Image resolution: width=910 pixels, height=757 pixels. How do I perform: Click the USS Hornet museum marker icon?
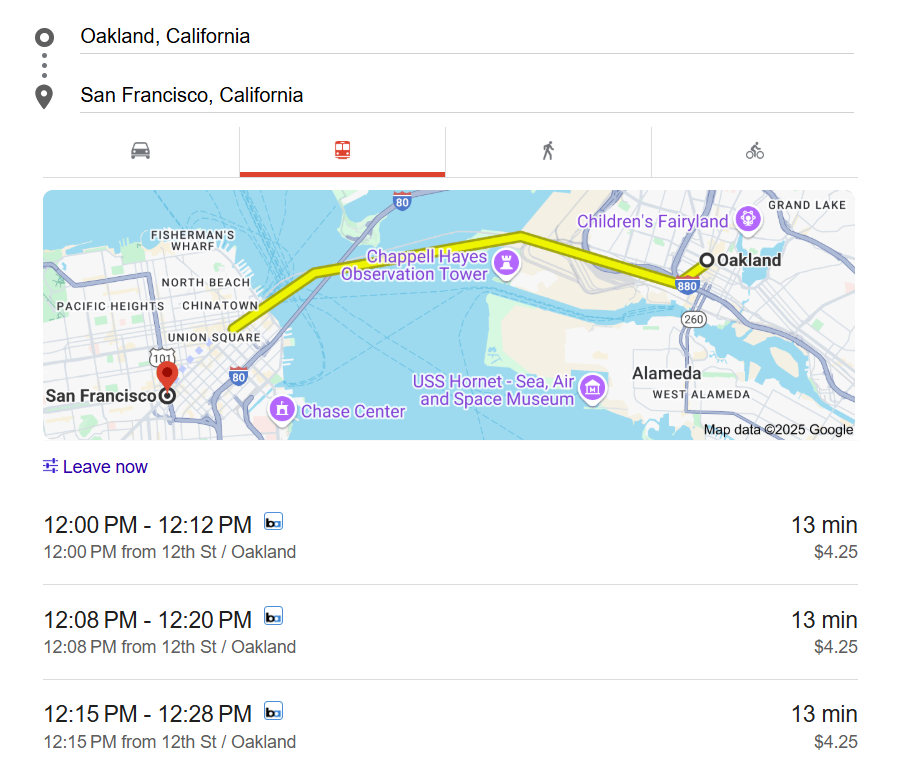(593, 387)
